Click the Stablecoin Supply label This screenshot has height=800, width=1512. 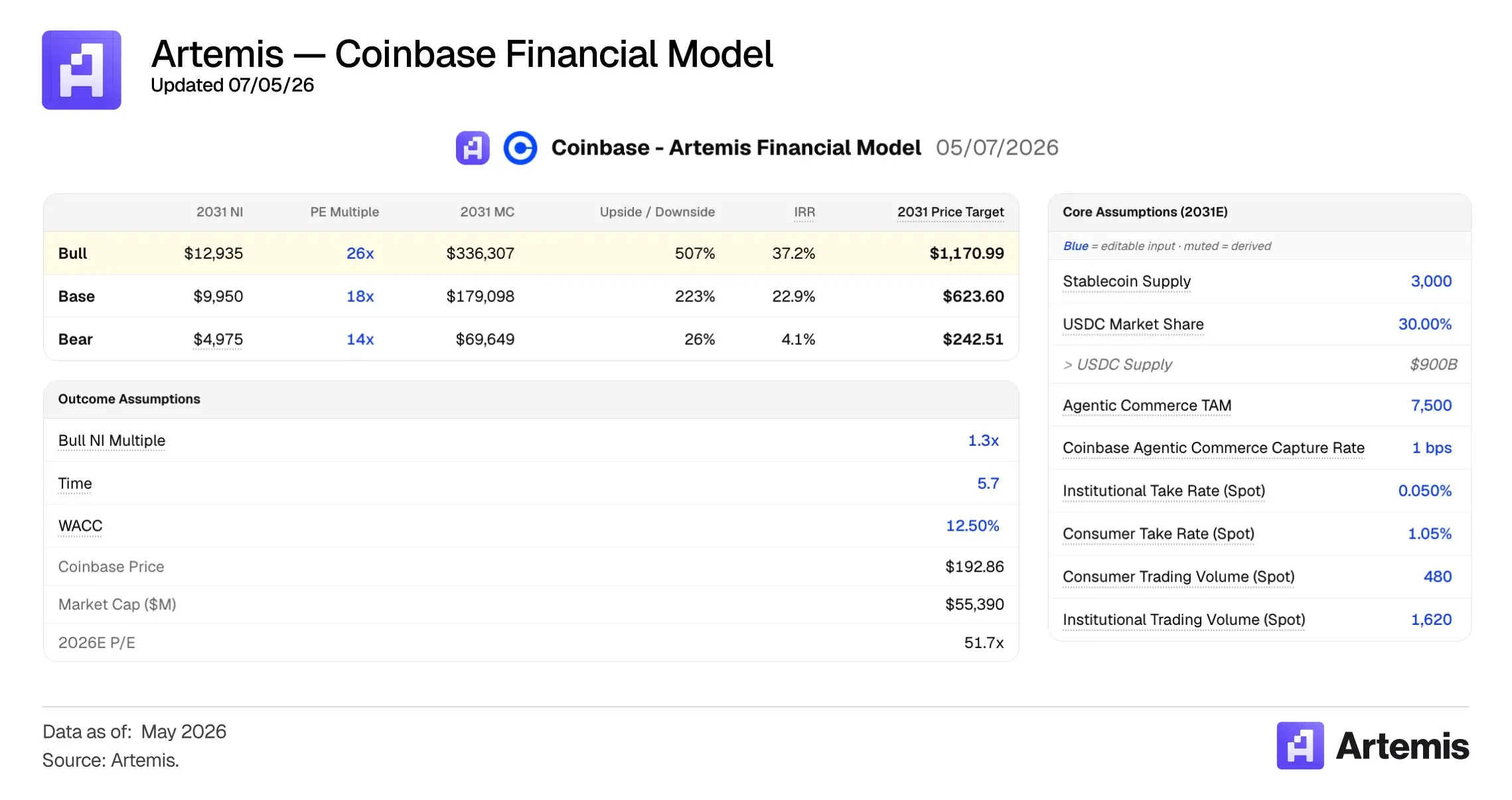click(x=1126, y=281)
